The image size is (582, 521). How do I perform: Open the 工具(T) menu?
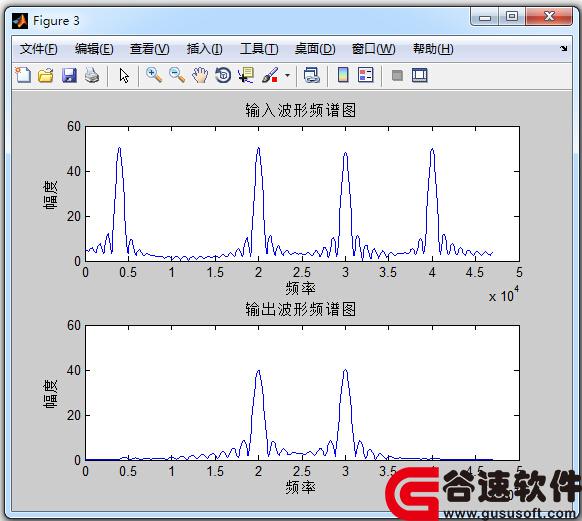coord(259,49)
